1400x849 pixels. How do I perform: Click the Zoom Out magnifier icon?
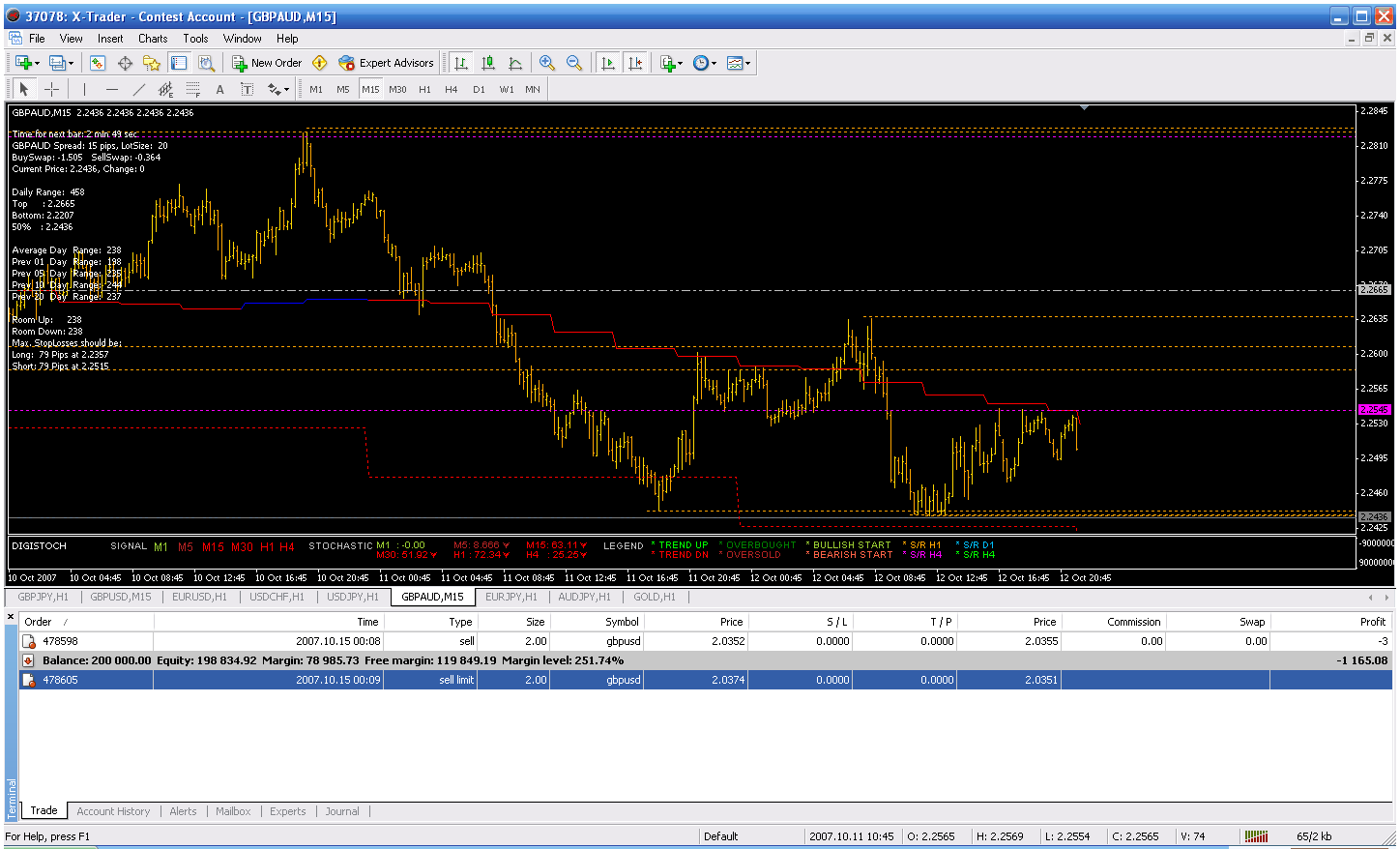[x=574, y=63]
